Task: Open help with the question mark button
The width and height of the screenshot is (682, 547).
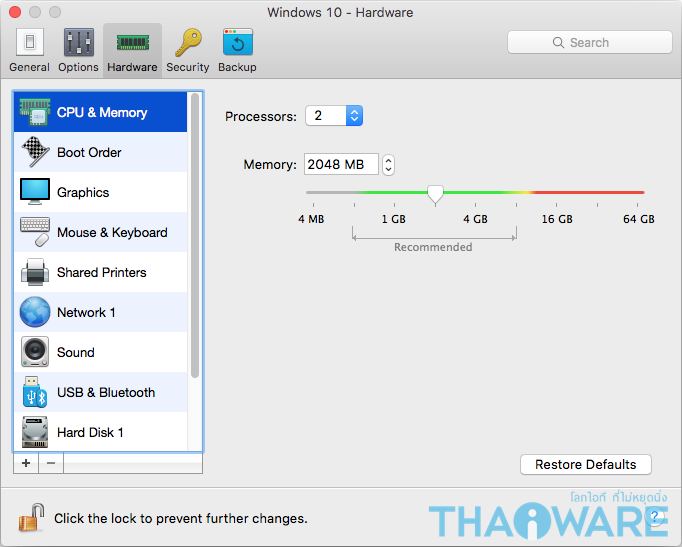Action: point(655,517)
